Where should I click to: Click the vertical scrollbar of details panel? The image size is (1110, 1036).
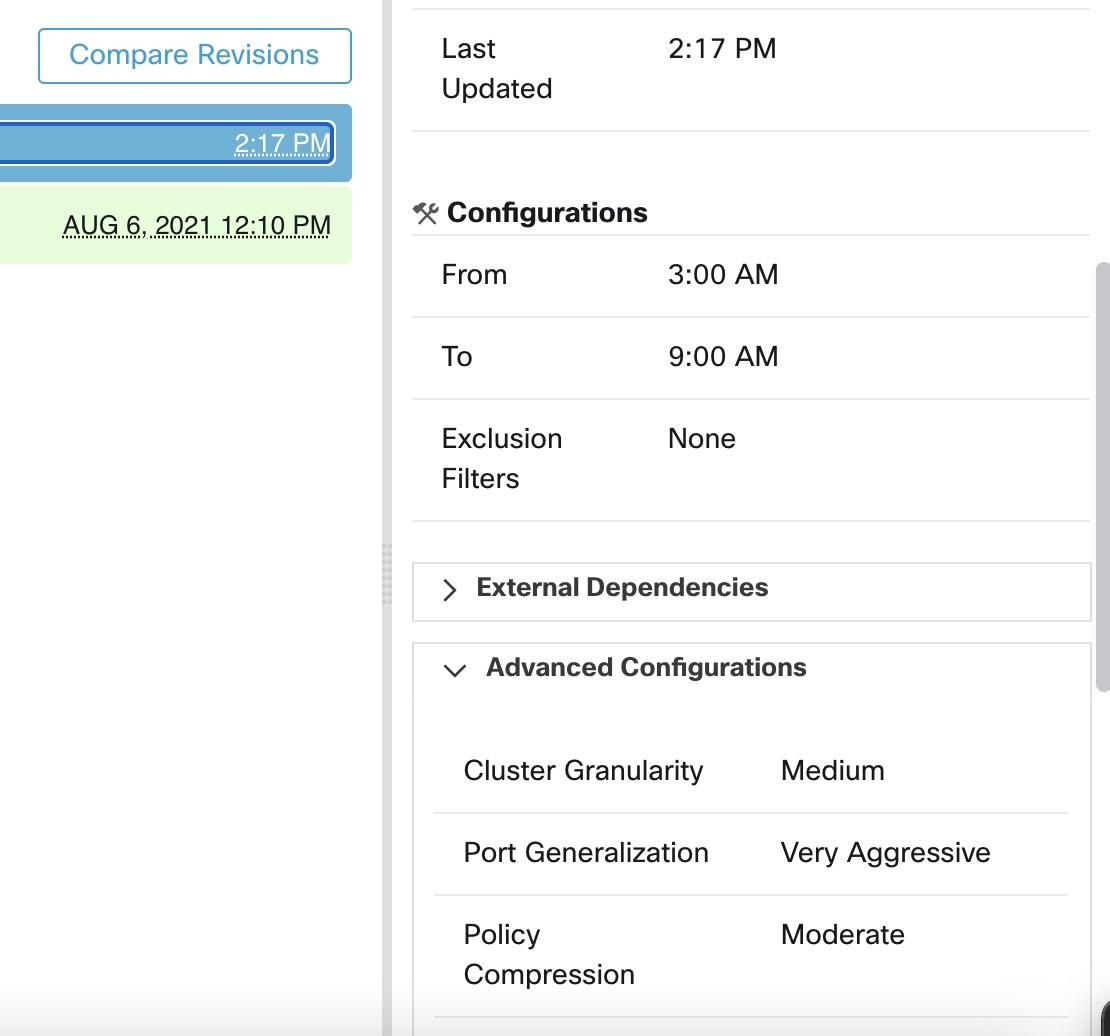1102,477
